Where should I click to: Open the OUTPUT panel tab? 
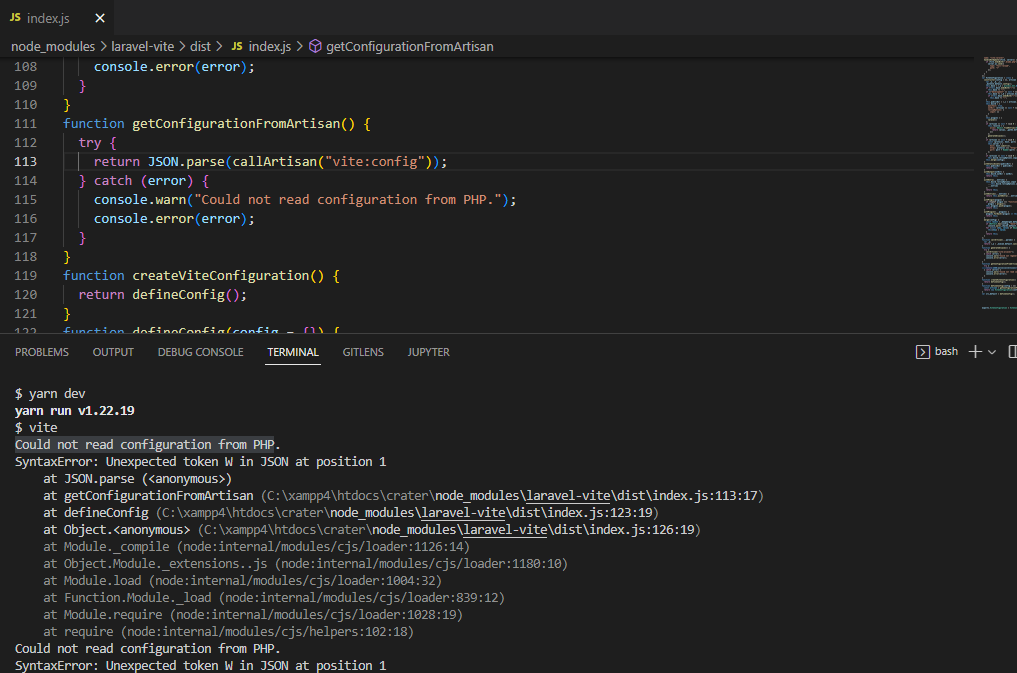(x=113, y=352)
